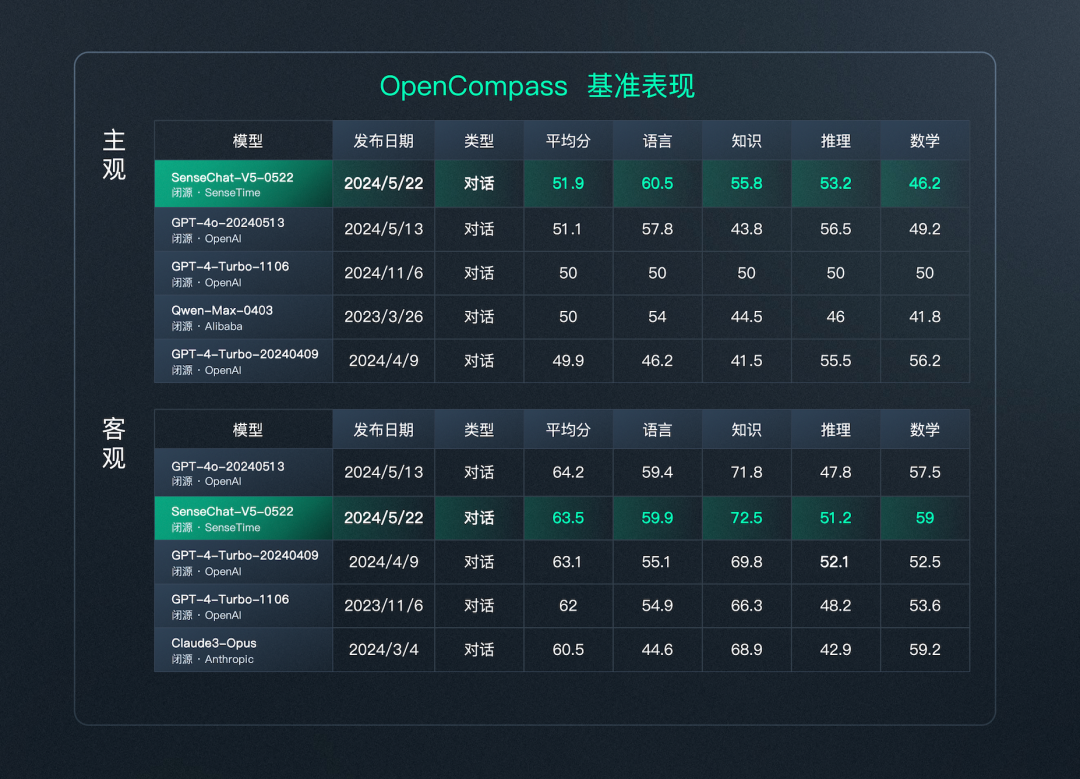
Task: Click Qwen-Max-0403 language score 54
Action: 657,317
